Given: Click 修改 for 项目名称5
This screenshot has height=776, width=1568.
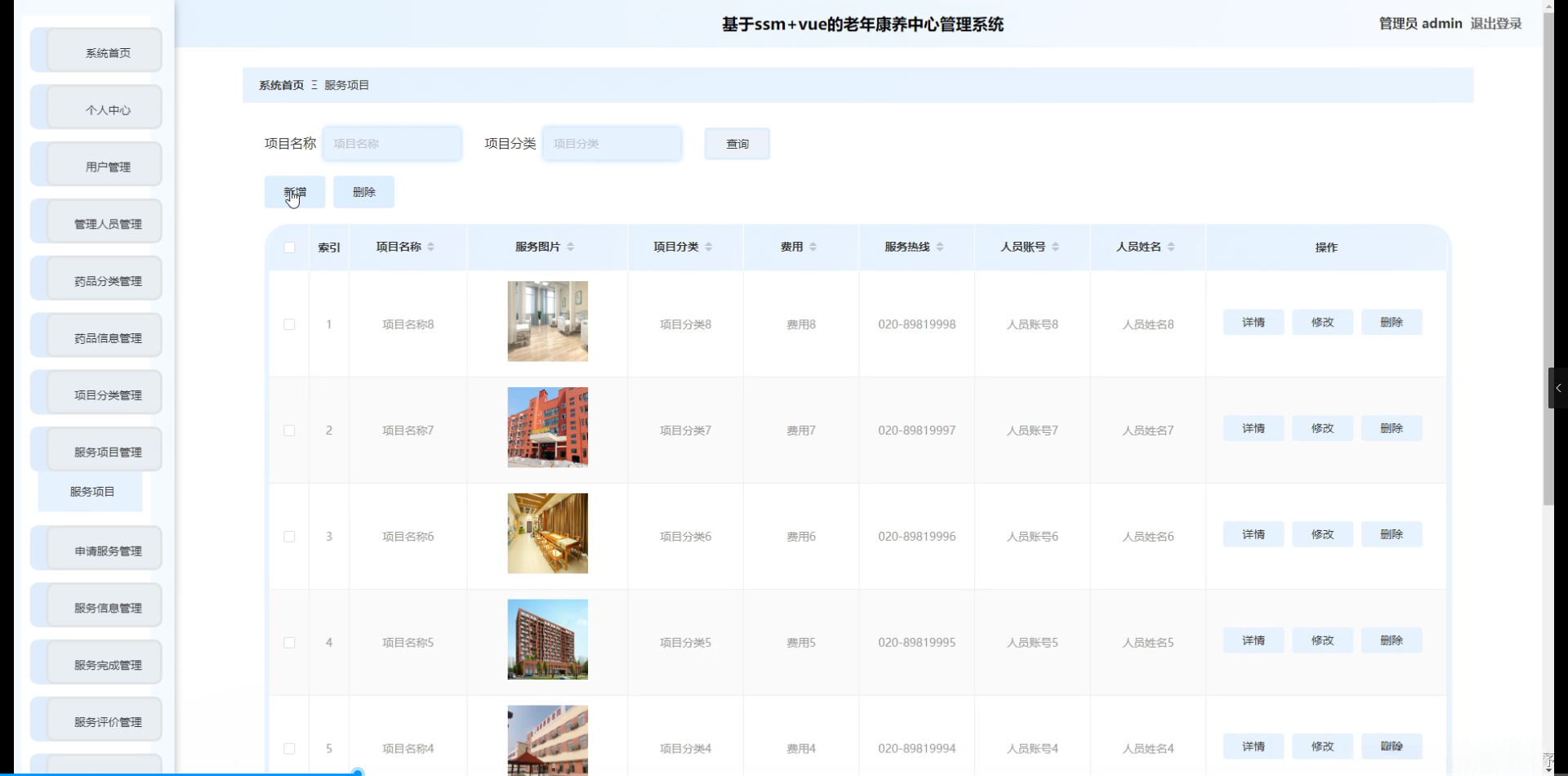Looking at the screenshot, I should 1322,640.
